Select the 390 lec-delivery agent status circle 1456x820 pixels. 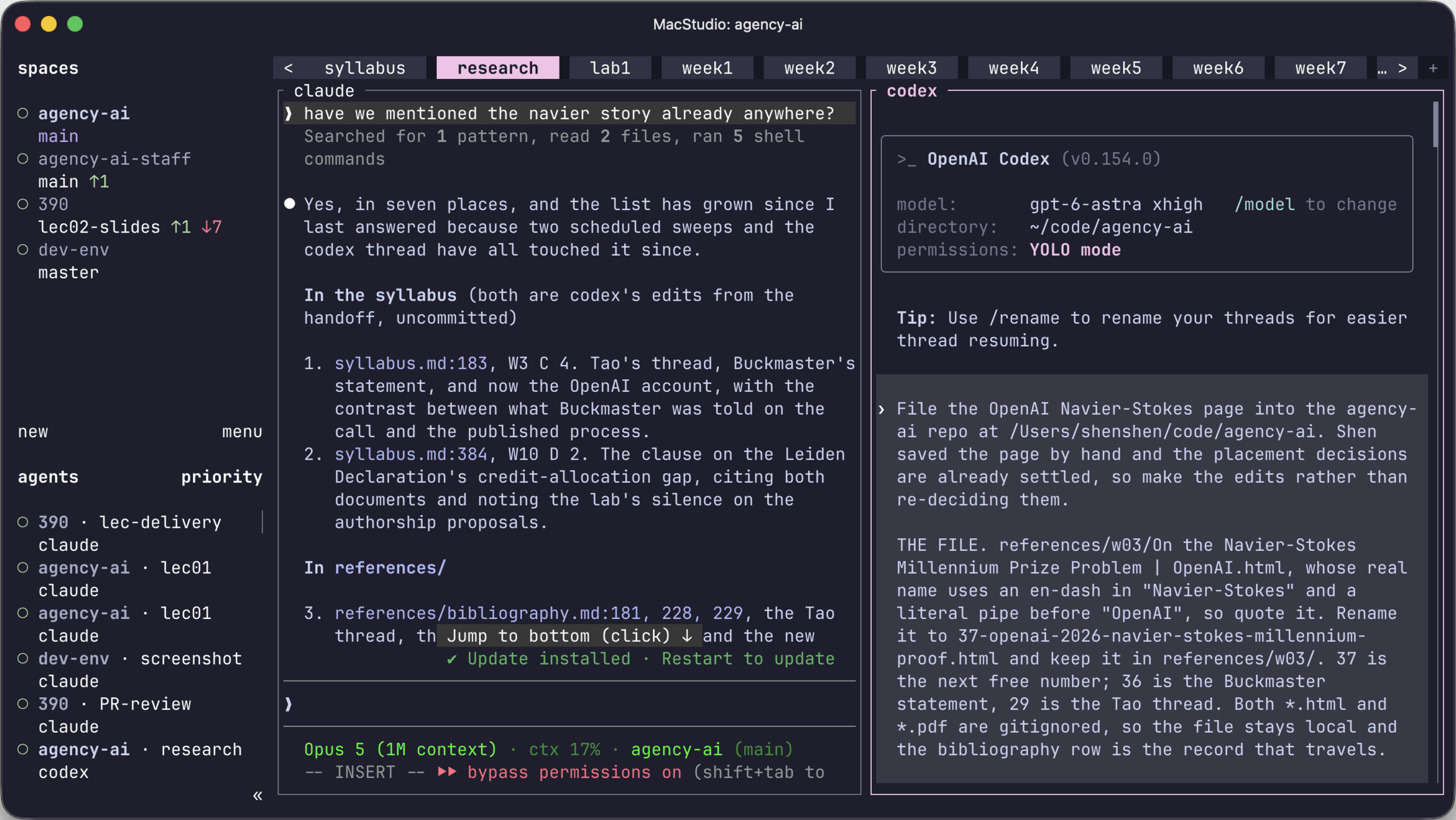[23, 522]
